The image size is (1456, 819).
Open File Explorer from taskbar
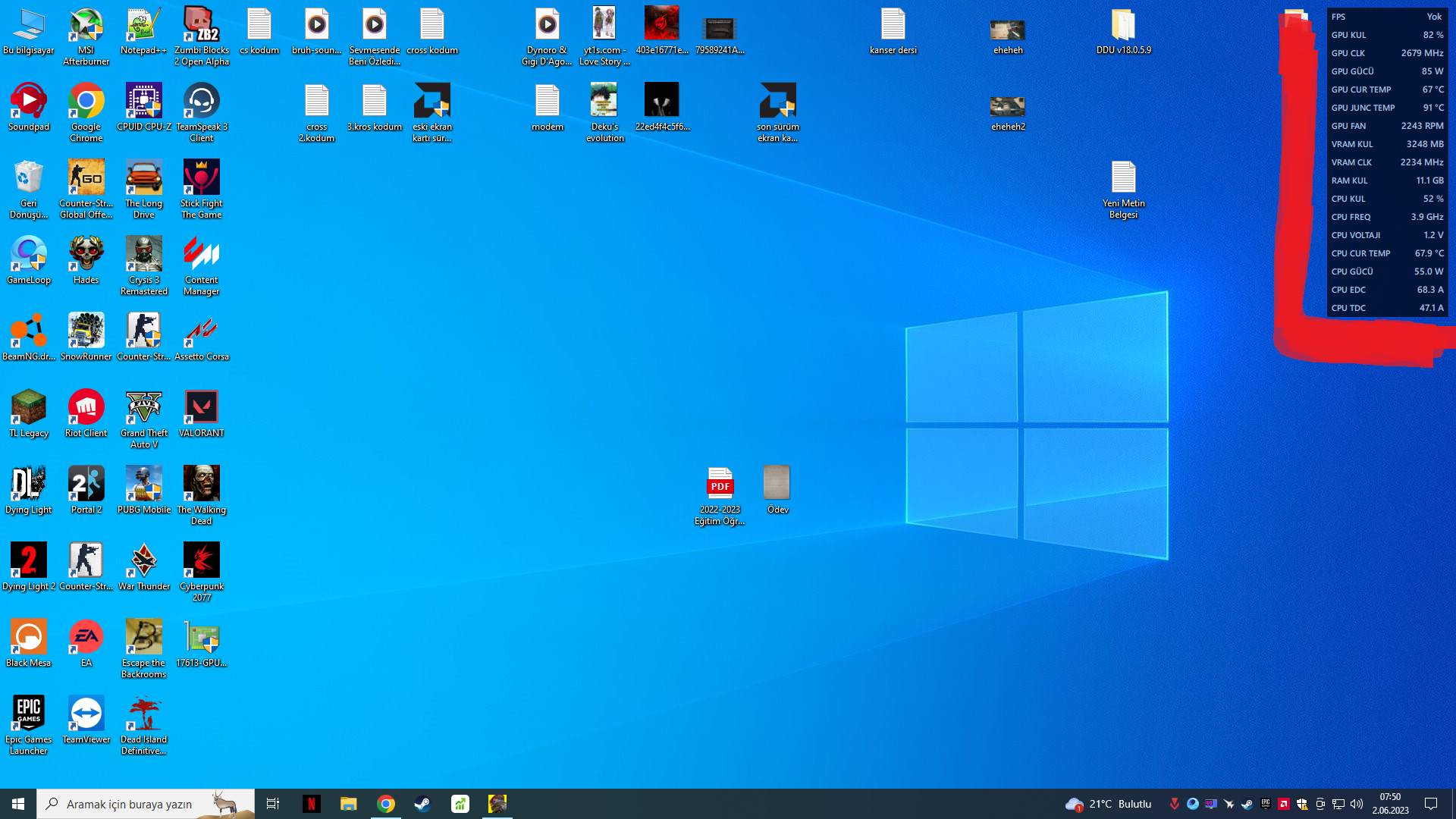pyautogui.click(x=348, y=804)
